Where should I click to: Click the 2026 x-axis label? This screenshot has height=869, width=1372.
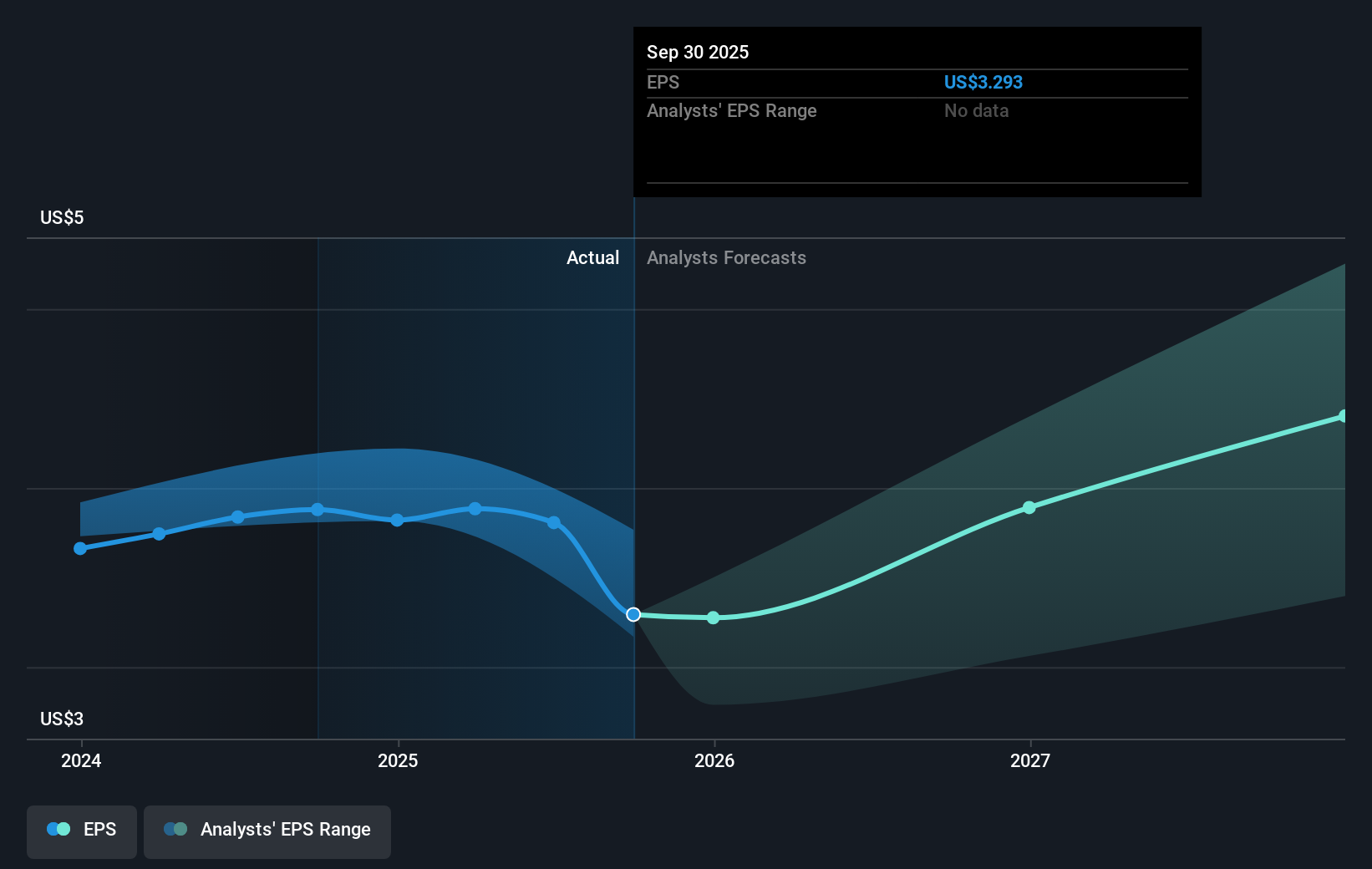[x=714, y=760]
